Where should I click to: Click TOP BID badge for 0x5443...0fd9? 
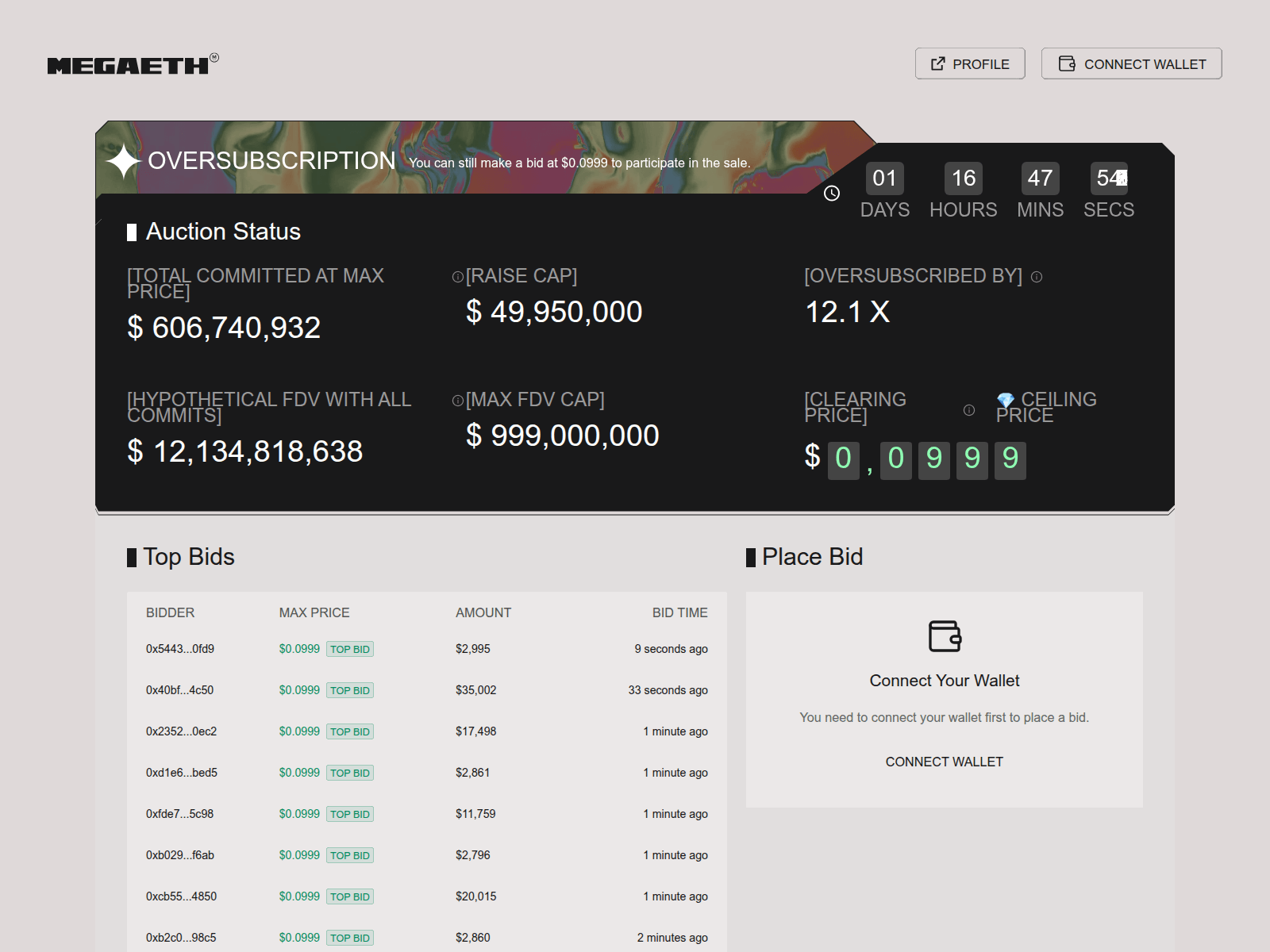[350, 649]
